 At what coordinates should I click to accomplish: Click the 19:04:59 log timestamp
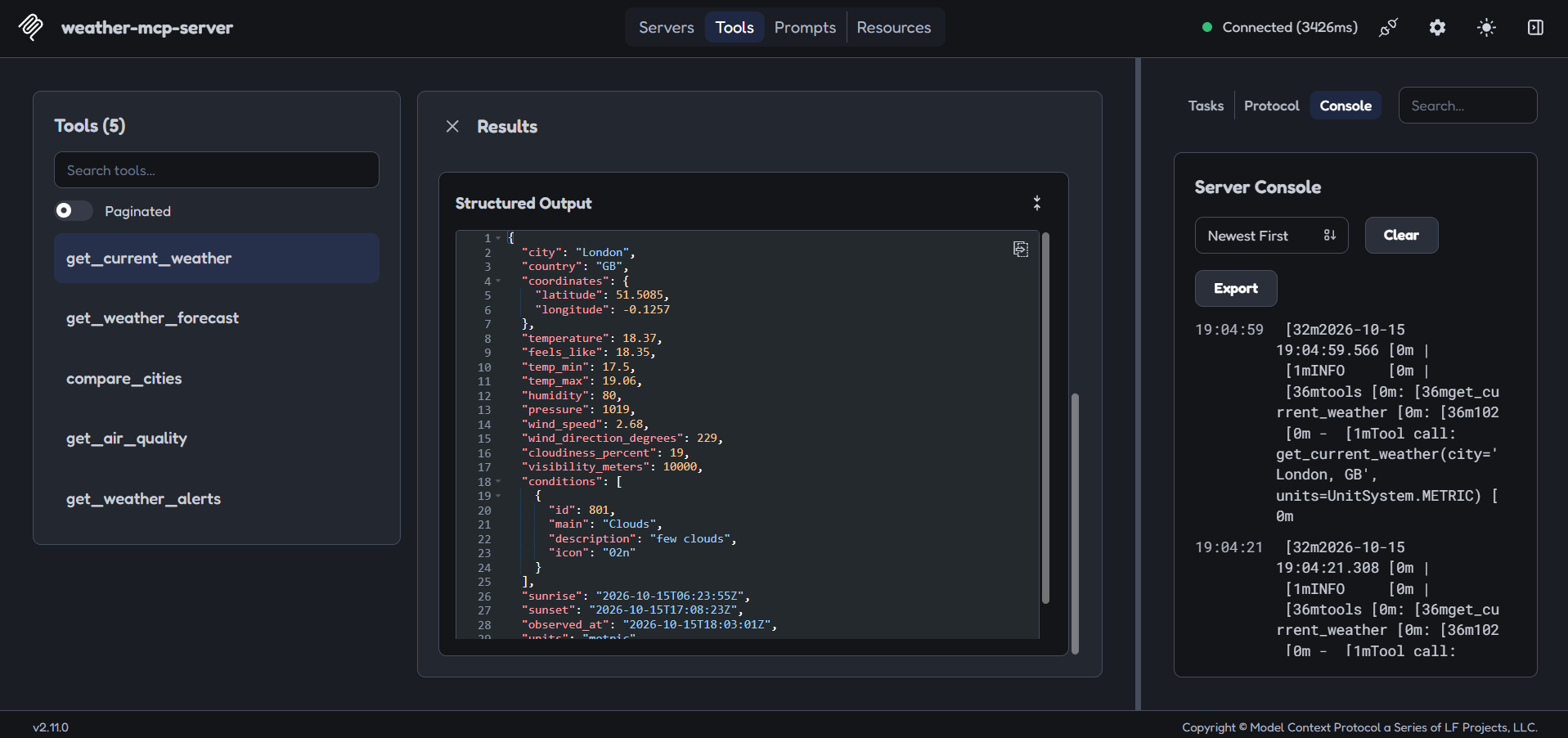click(1229, 330)
